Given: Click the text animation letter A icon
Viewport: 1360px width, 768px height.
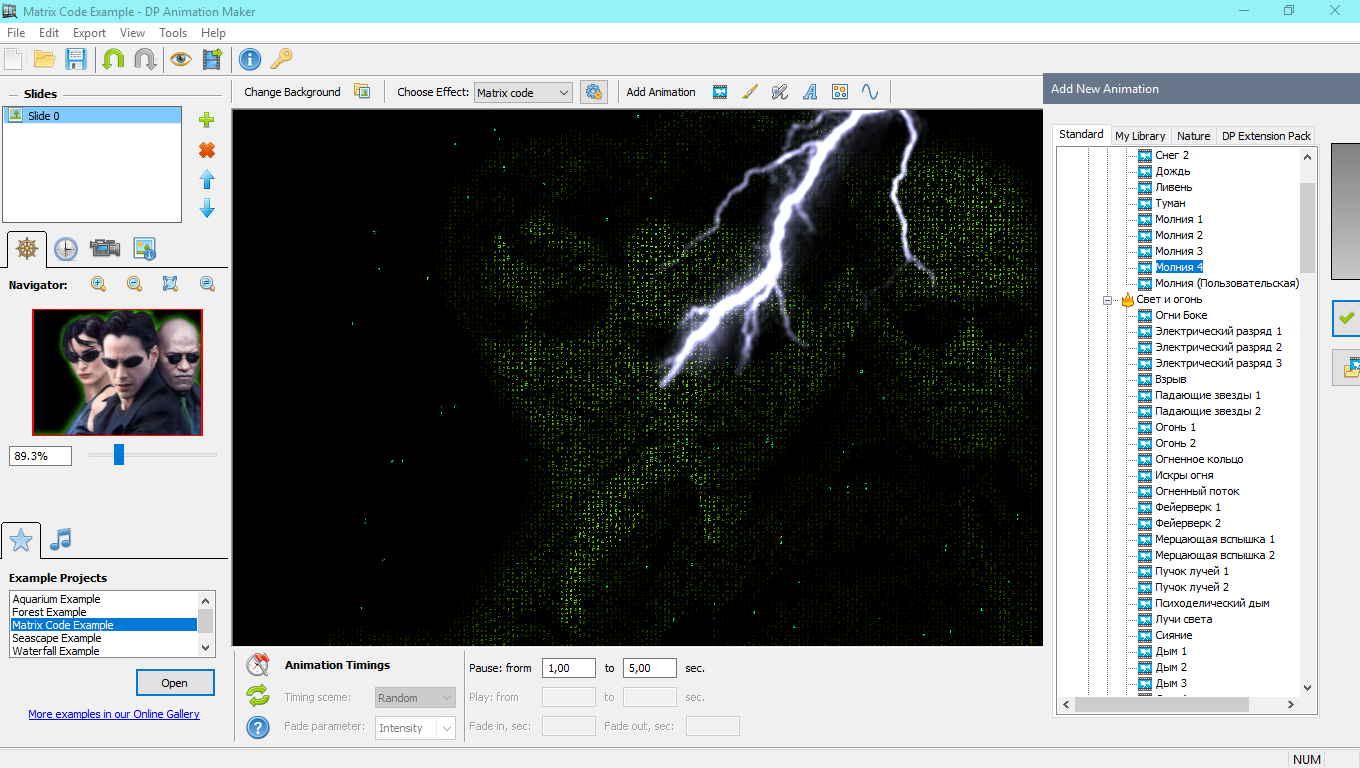Looking at the screenshot, I should point(810,92).
